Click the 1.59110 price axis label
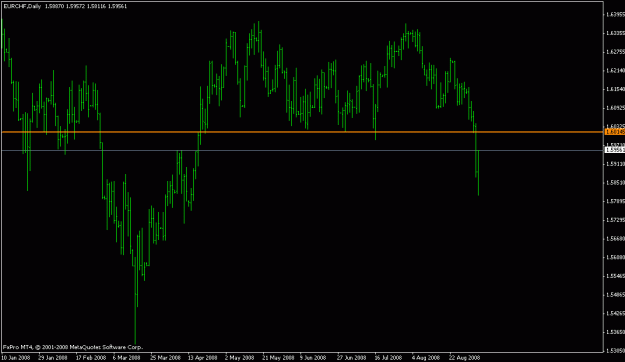 click(x=615, y=164)
